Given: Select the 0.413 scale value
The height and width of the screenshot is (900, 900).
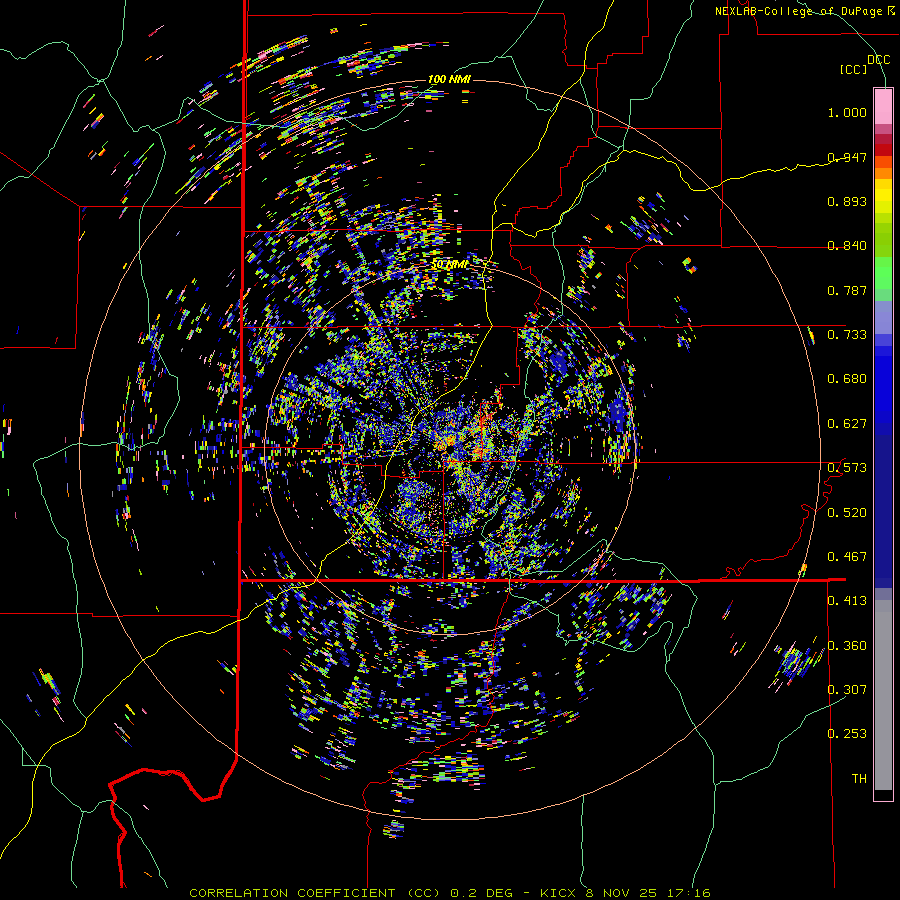Looking at the screenshot, I should point(847,601).
